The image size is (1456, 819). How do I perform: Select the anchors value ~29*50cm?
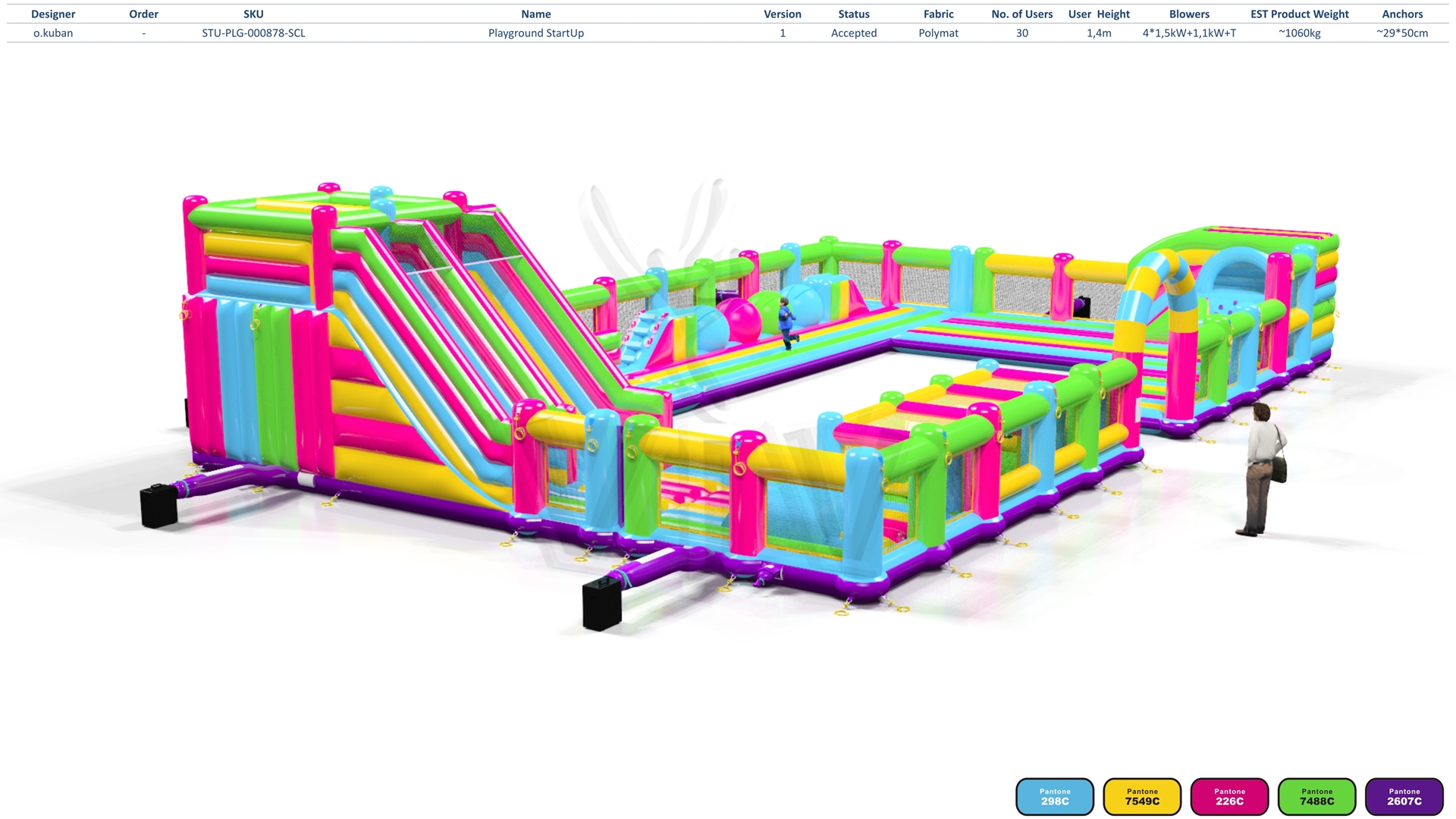[x=1402, y=33]
